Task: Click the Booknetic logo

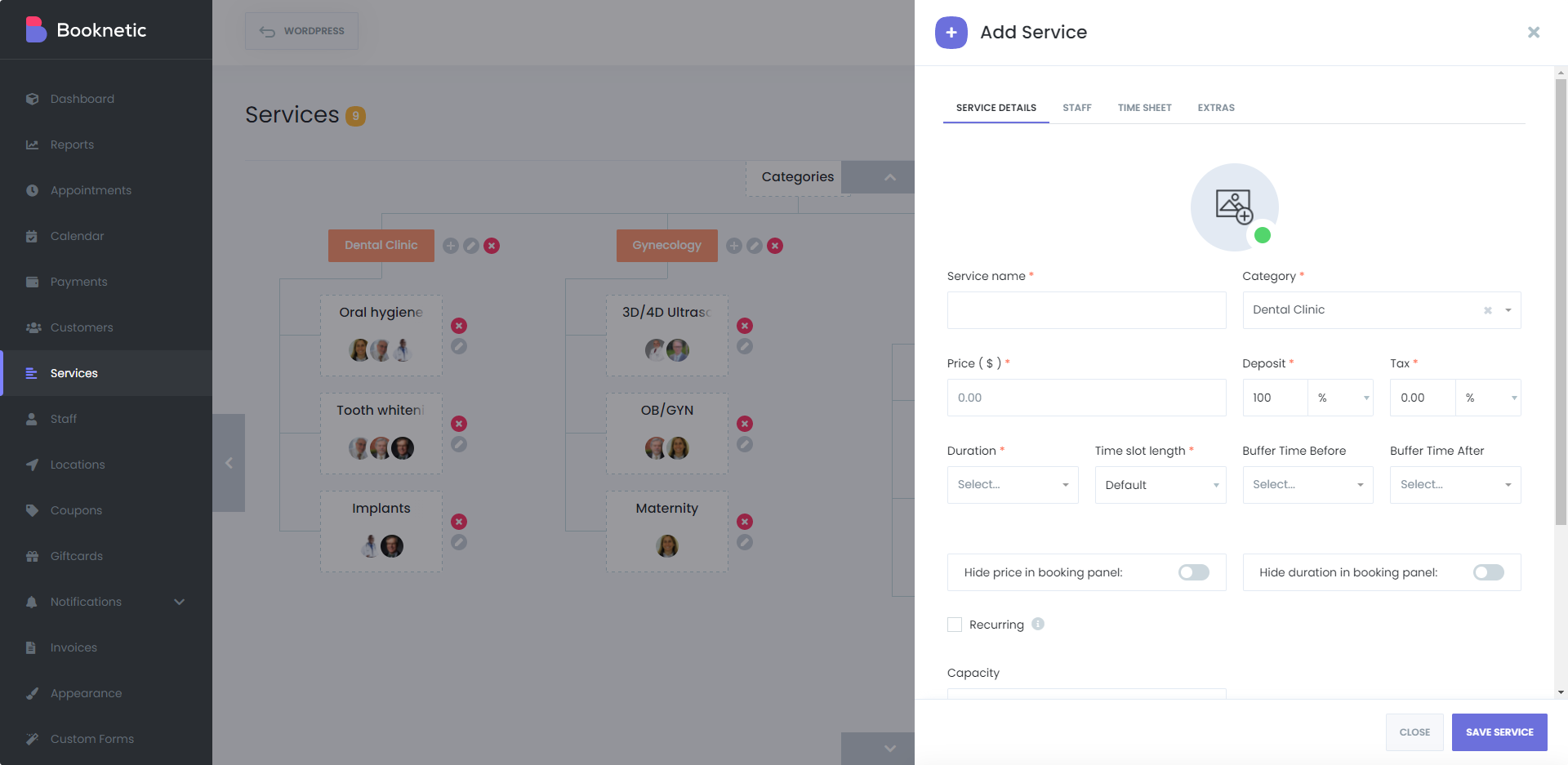Action: click(x=86, y=30)
